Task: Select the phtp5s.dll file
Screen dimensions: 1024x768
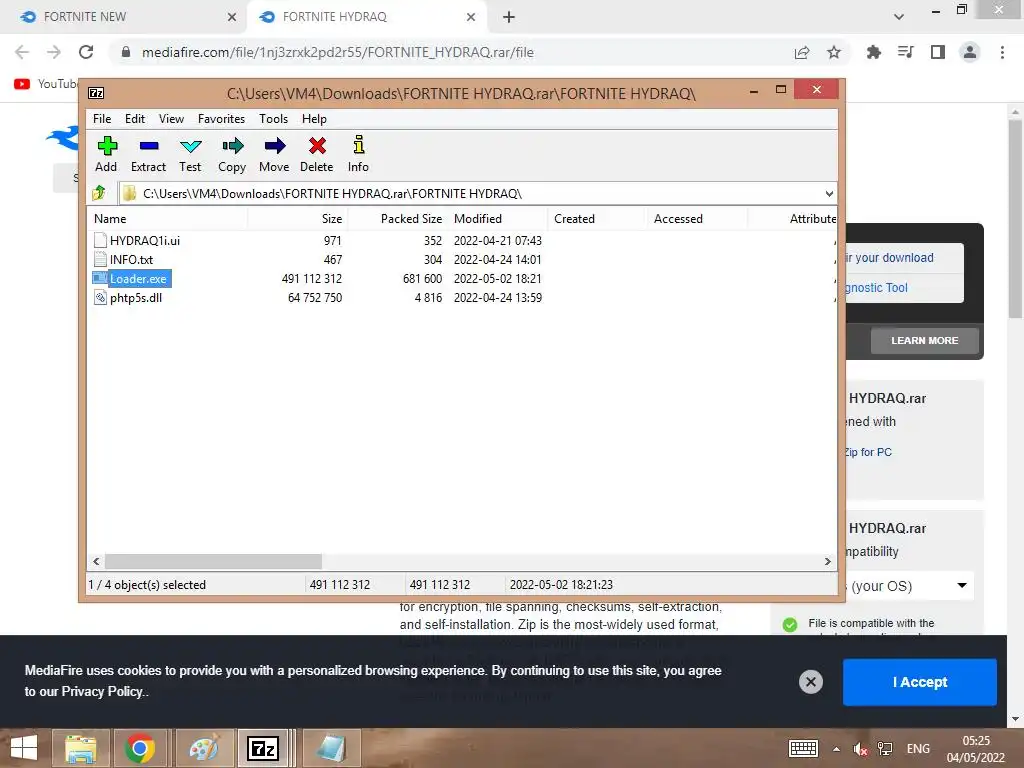Action: [x=136, y=298]
